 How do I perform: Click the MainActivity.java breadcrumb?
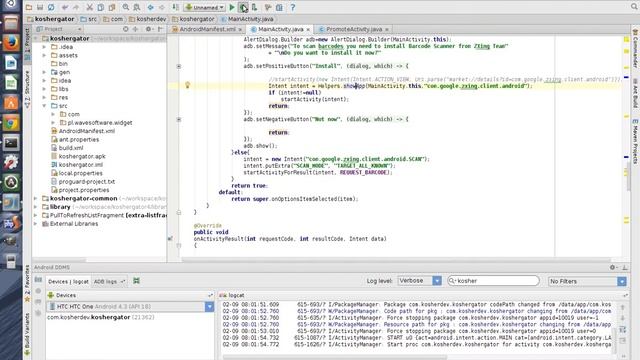247,19
